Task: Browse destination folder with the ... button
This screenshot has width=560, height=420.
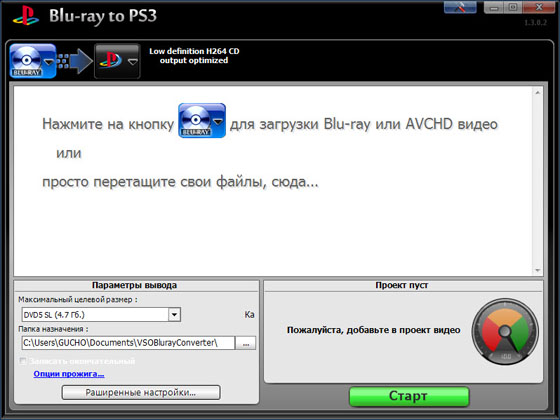Action: 246,343
